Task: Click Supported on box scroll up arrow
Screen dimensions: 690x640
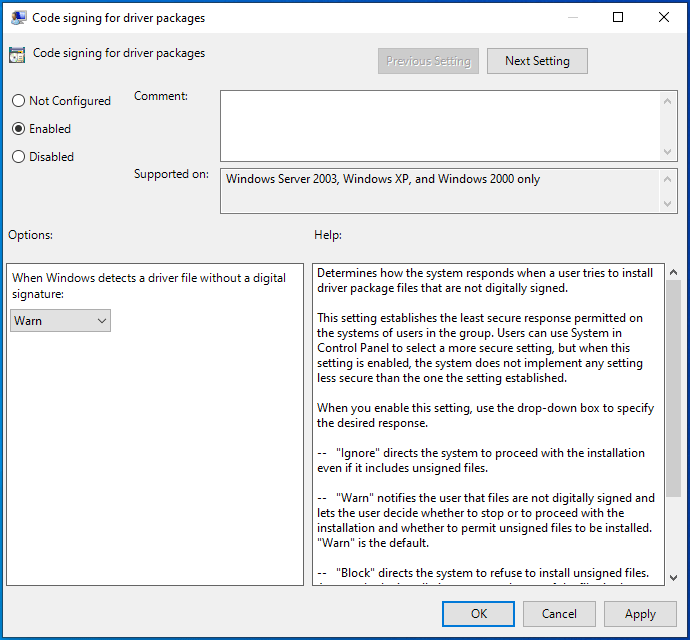Action: pos(669,179)
